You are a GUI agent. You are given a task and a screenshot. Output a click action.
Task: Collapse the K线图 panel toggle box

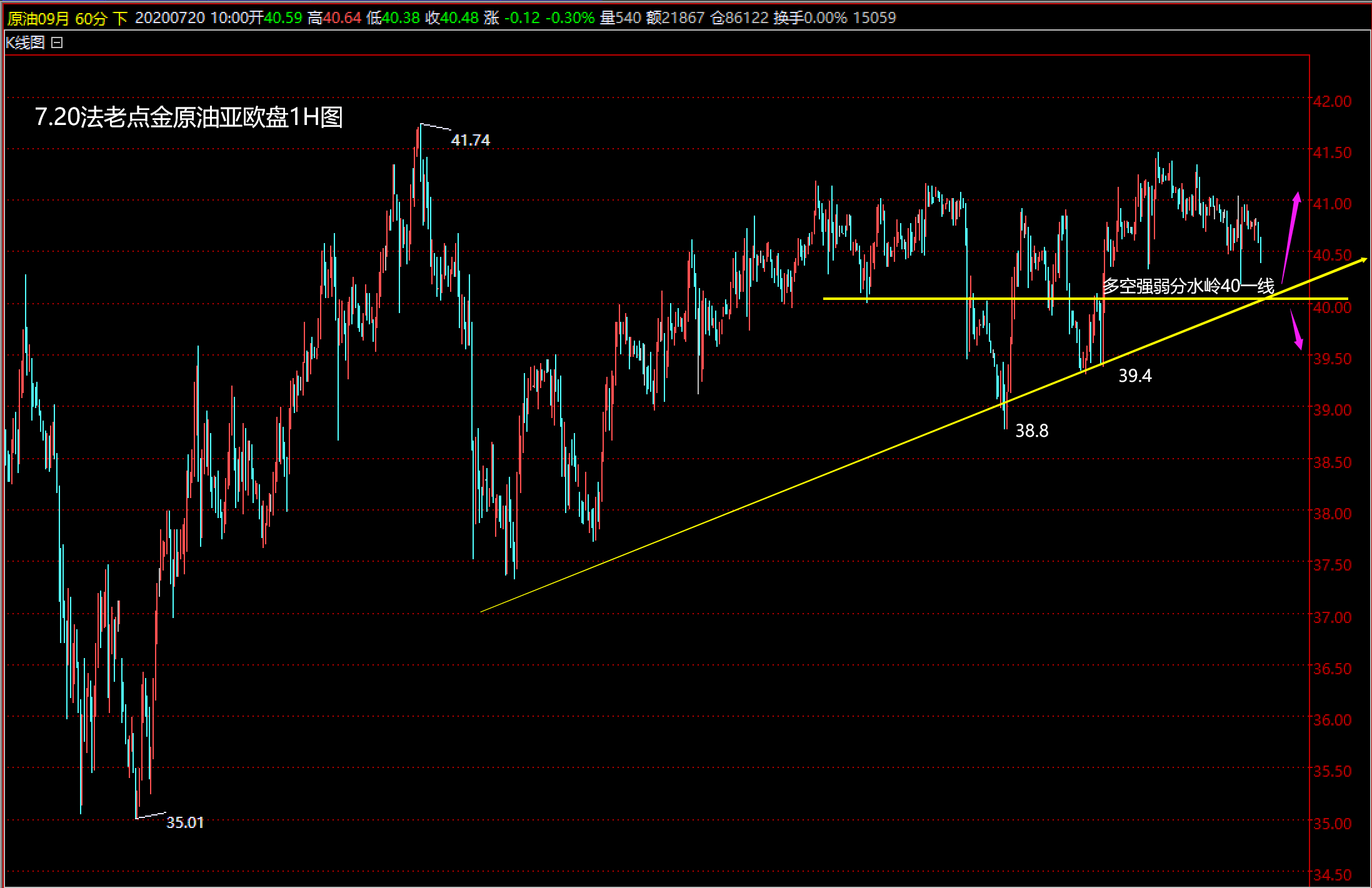coord(57,42)
